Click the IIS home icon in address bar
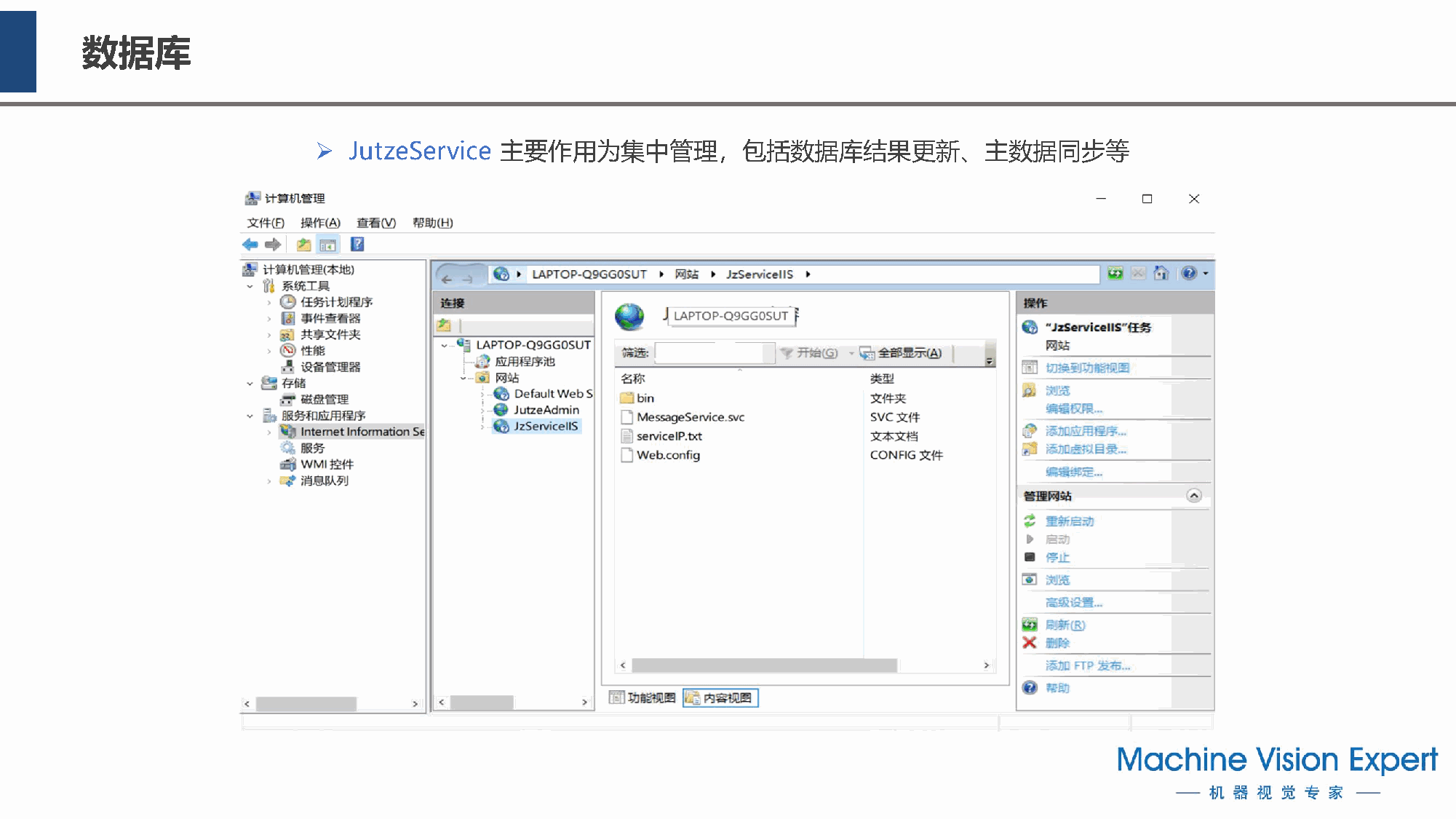1456x819 pixels. (x=1161, y=274)
